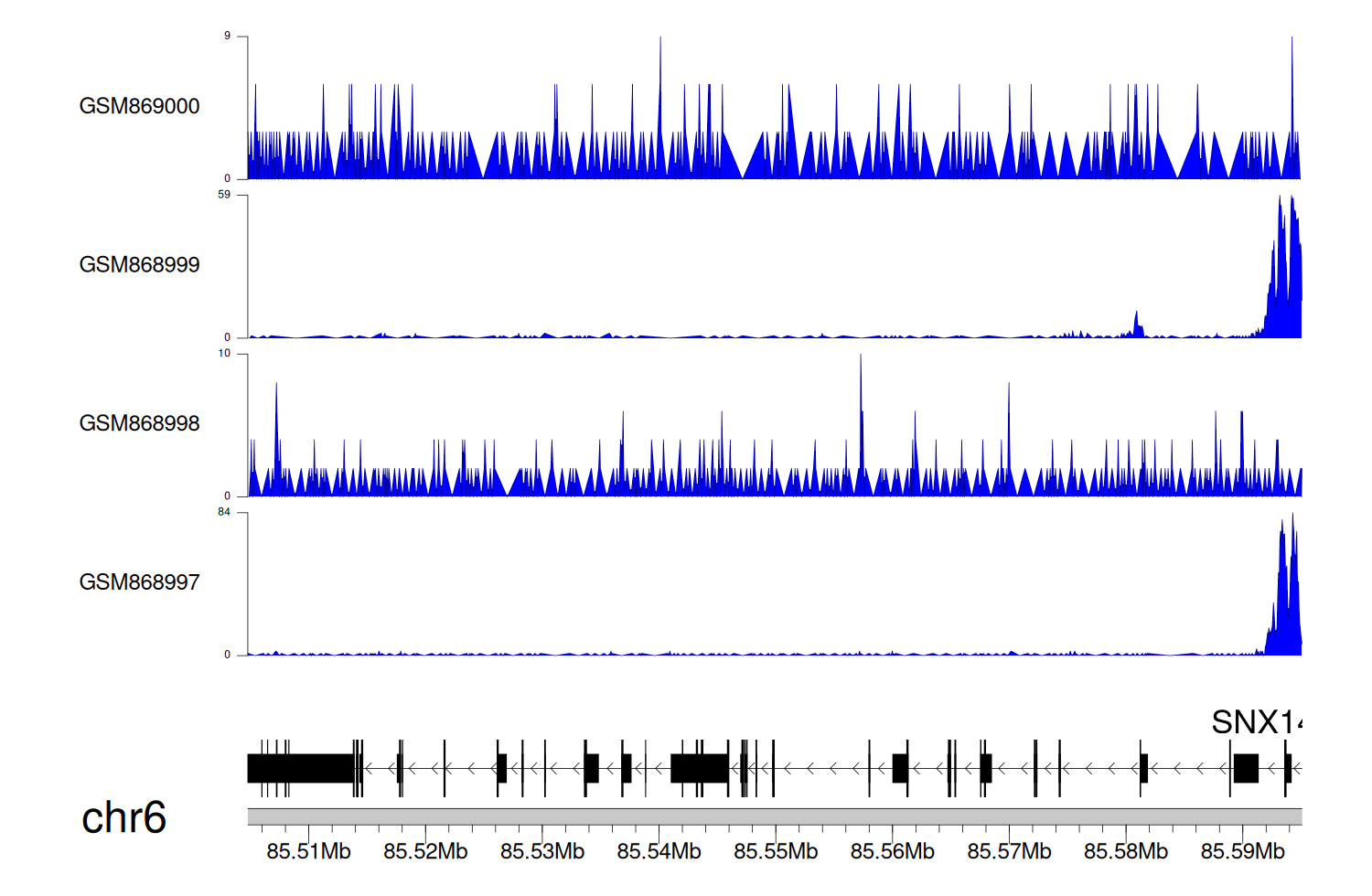Select the 85.56Mb axis tick label
Image resolution: width=1372 pixels, height=896 pixels.
(892, 851)
